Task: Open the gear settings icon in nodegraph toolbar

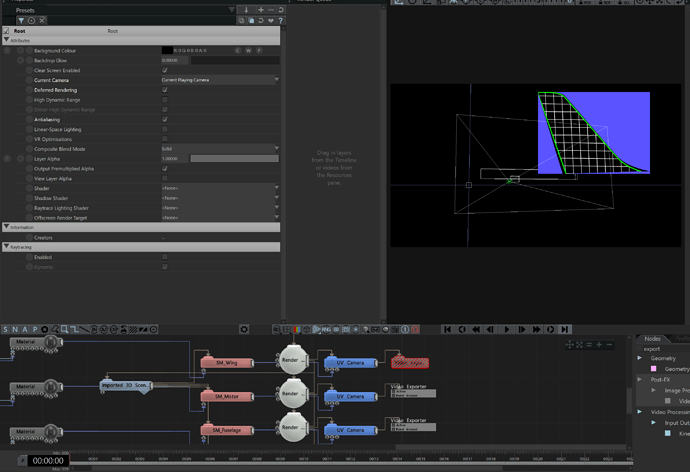Action: (244, 329)
